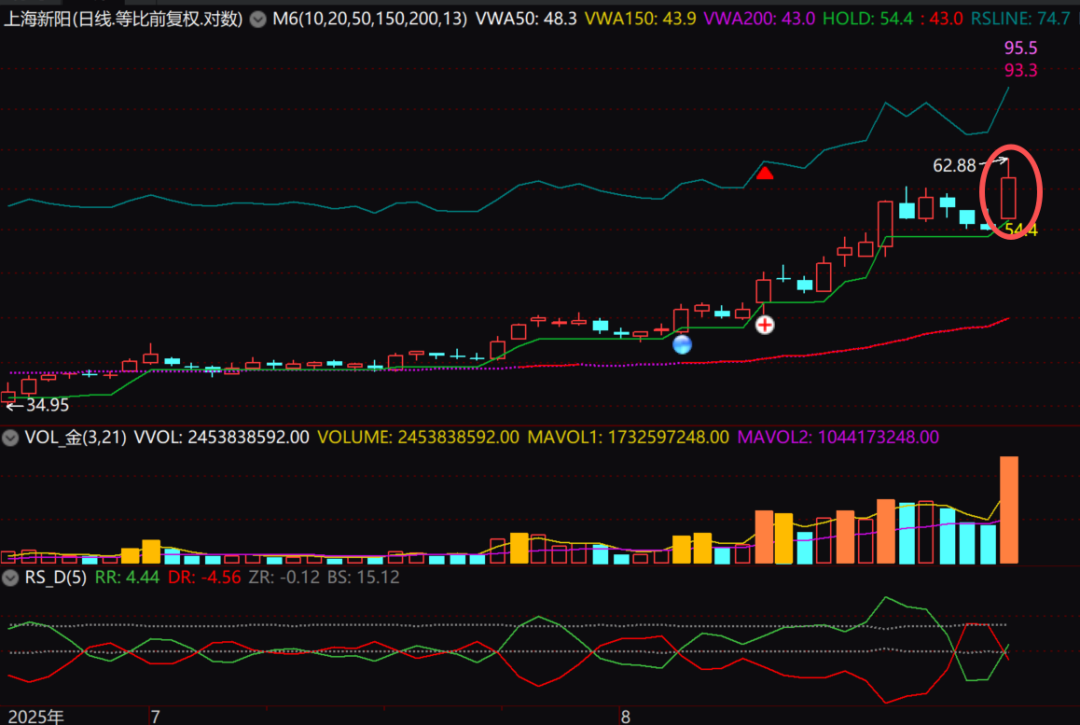Click the 93.3 price label

coord(1020,70)
